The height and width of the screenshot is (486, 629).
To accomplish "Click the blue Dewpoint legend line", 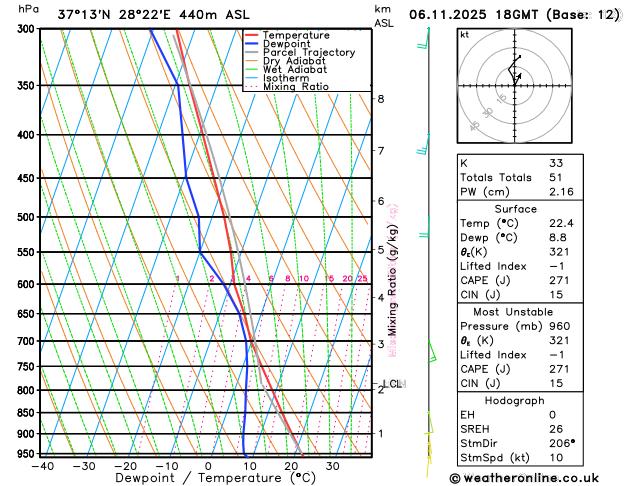I will pyautogui.click(x=252, y=44).
